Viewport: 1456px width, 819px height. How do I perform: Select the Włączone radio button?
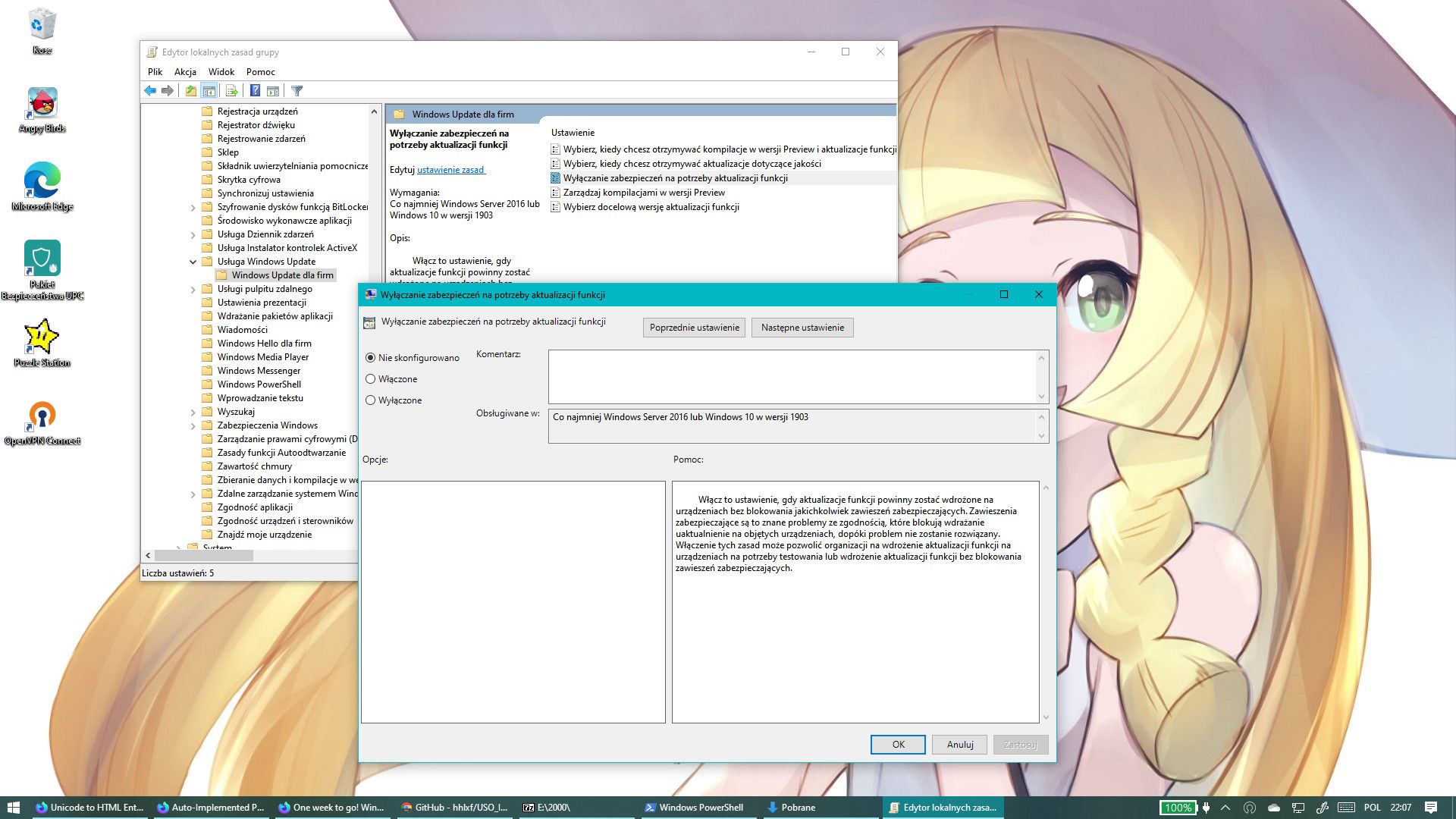(371, 379)
